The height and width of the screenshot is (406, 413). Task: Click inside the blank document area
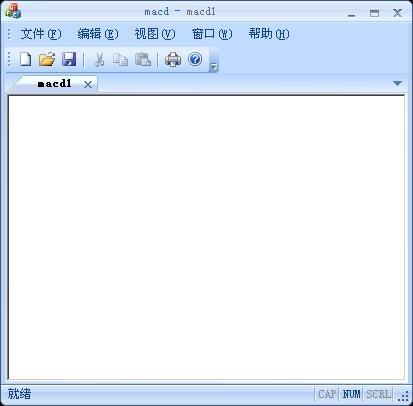206,237
